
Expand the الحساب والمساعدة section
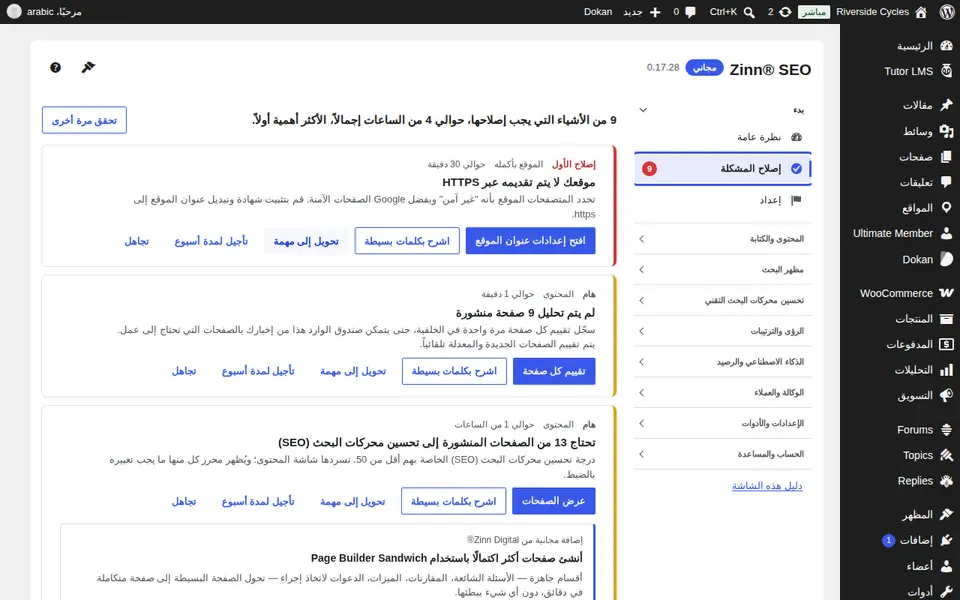(723, 454)
